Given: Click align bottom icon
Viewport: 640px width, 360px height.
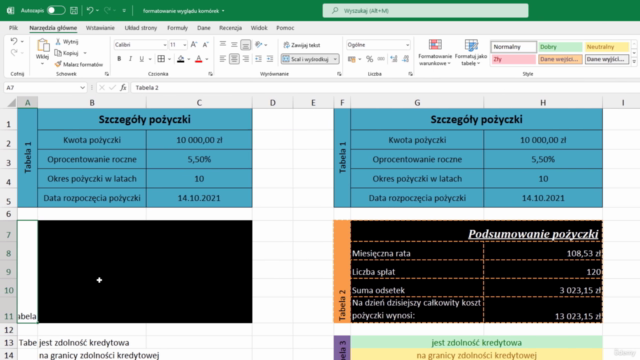Looking at the screenshot, I should [x=245, y=44].
